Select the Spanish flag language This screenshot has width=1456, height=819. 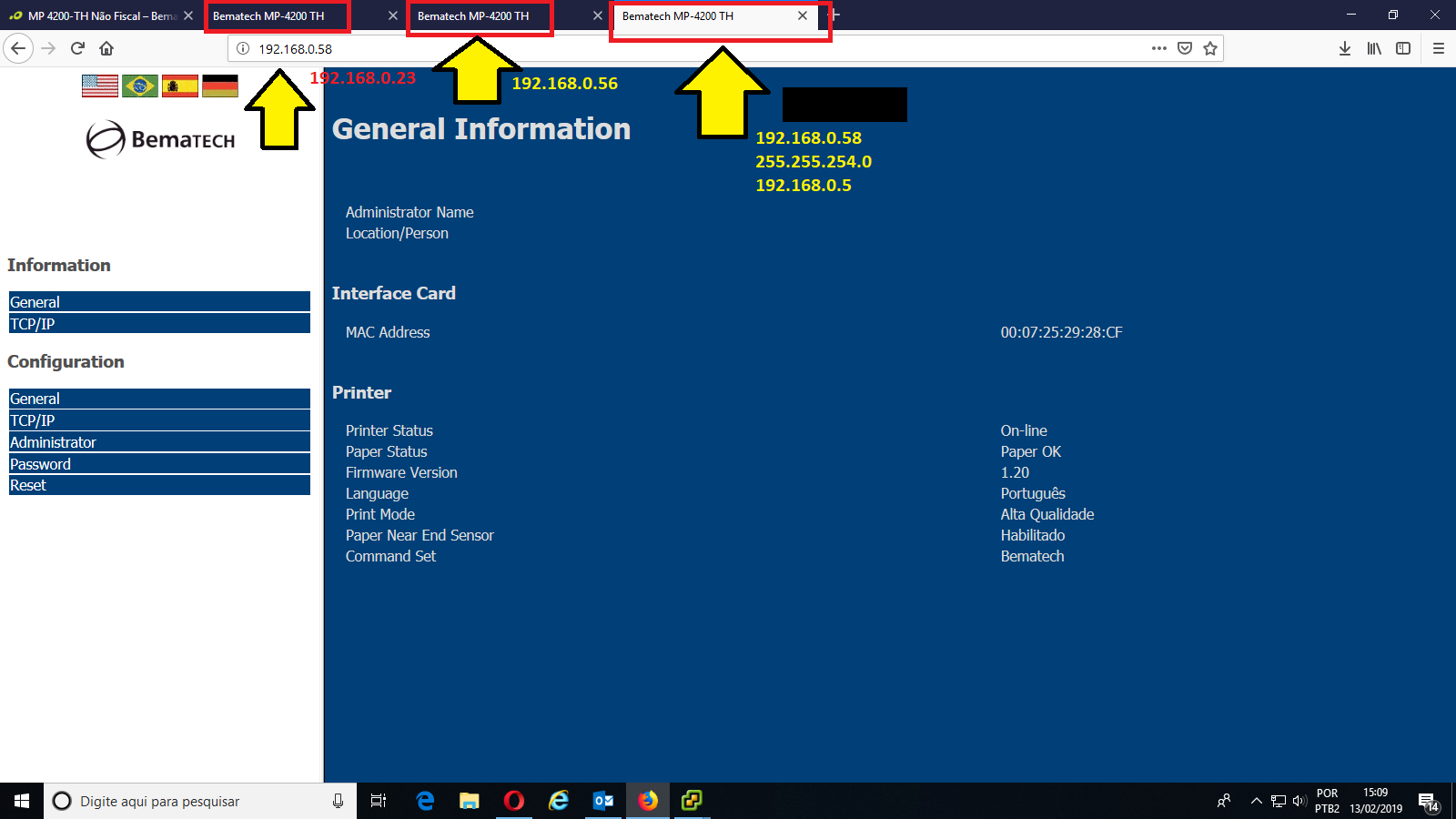tap(180, 86)
